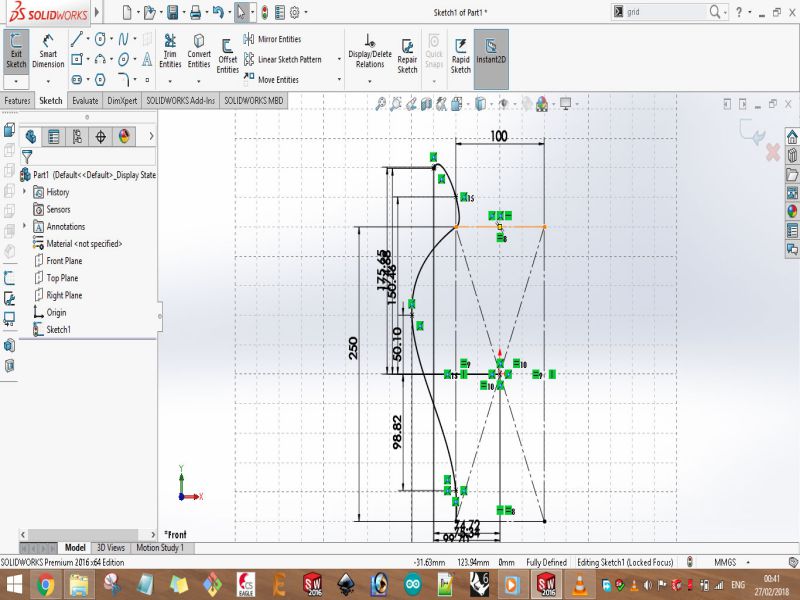Open the Display/Delete Relations dropdown arrow

click(x=369, y=81)
